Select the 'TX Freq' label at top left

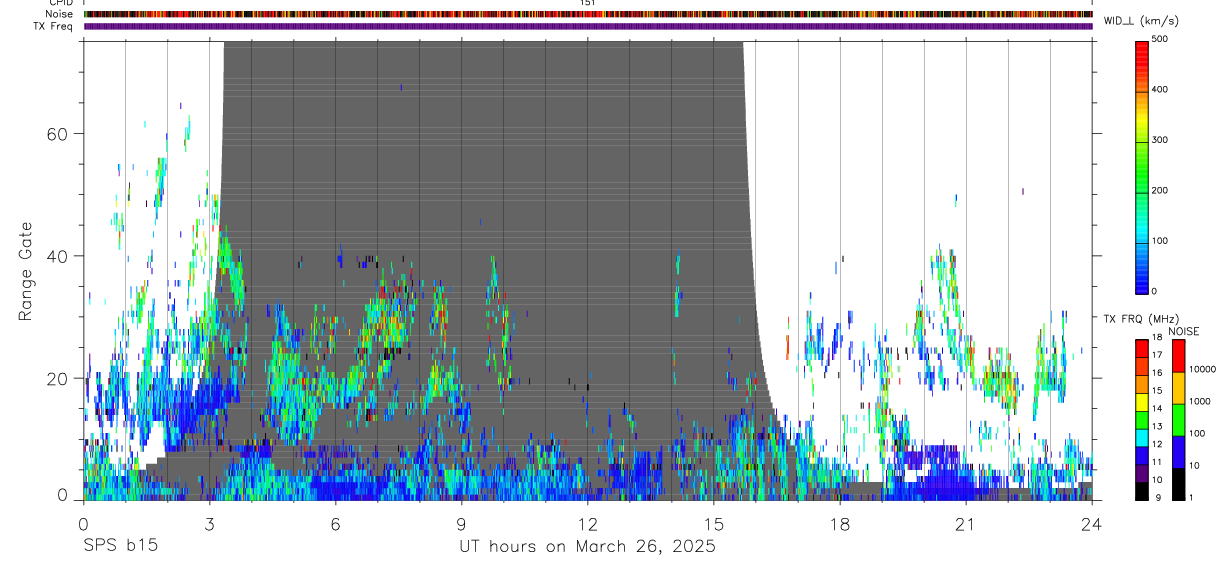[x=53, y=26]
